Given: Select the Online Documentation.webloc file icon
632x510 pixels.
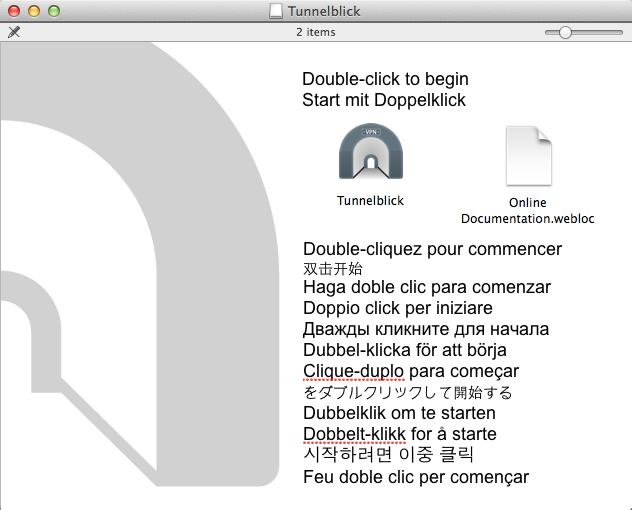Looking at the screenshot, I should click(528, 156).
